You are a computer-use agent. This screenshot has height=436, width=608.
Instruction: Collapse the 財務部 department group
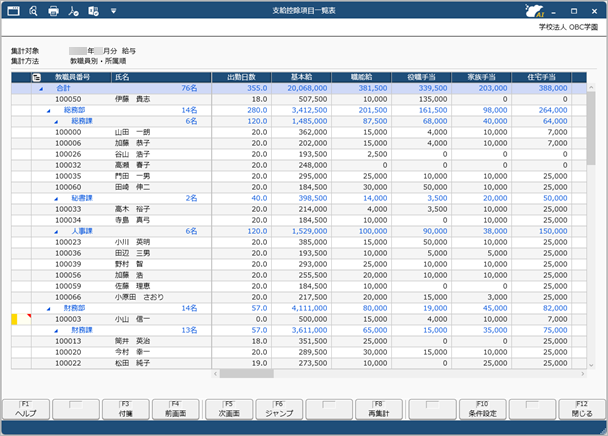48,309
